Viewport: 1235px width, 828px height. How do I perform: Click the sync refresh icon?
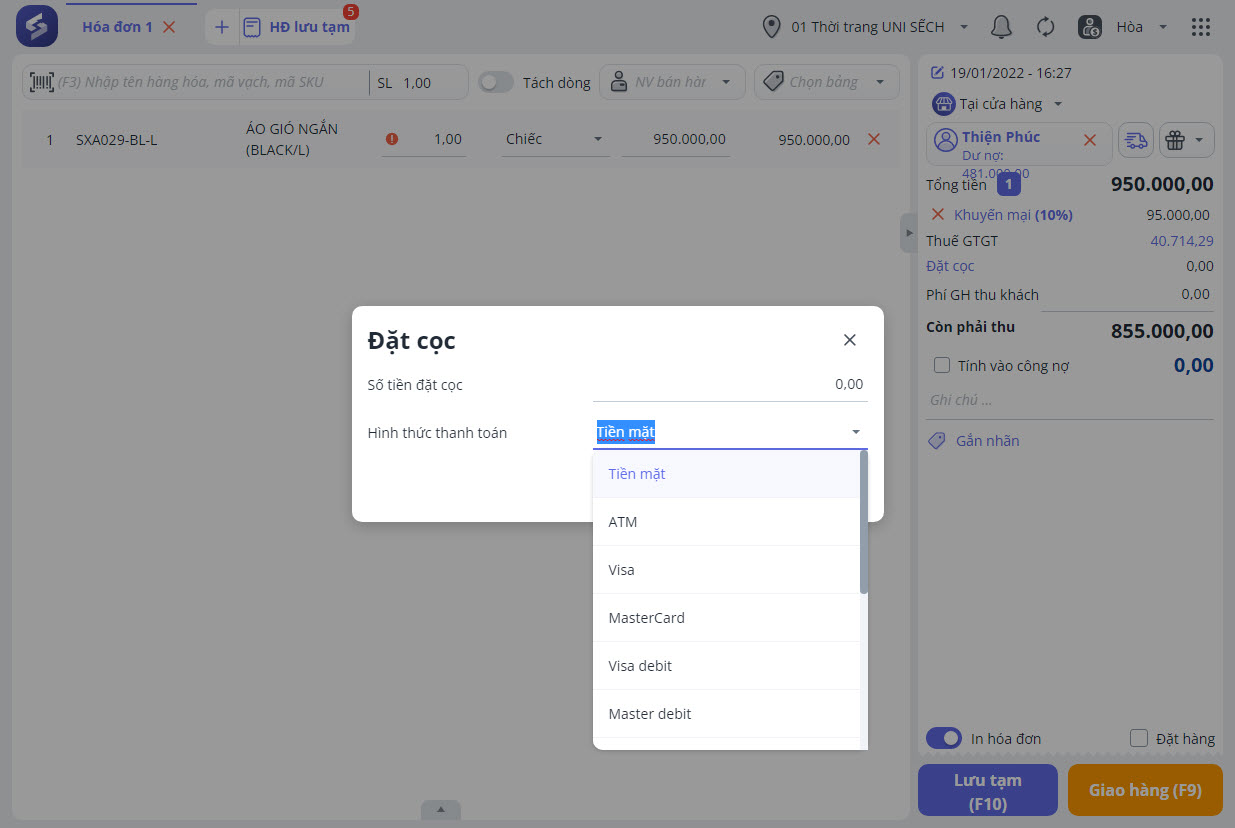1045,27
